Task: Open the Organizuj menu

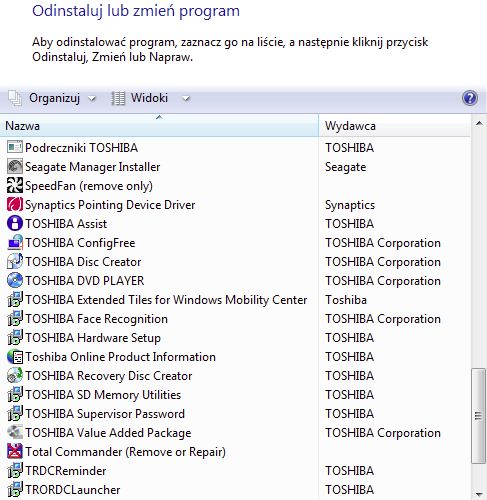Action: (54, 98)
